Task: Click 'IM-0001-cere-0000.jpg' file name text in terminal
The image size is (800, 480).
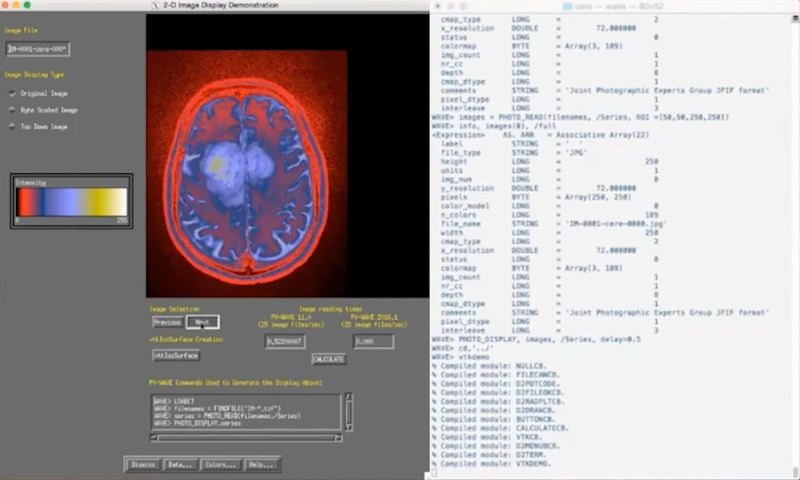Action: tap(616, 223)
